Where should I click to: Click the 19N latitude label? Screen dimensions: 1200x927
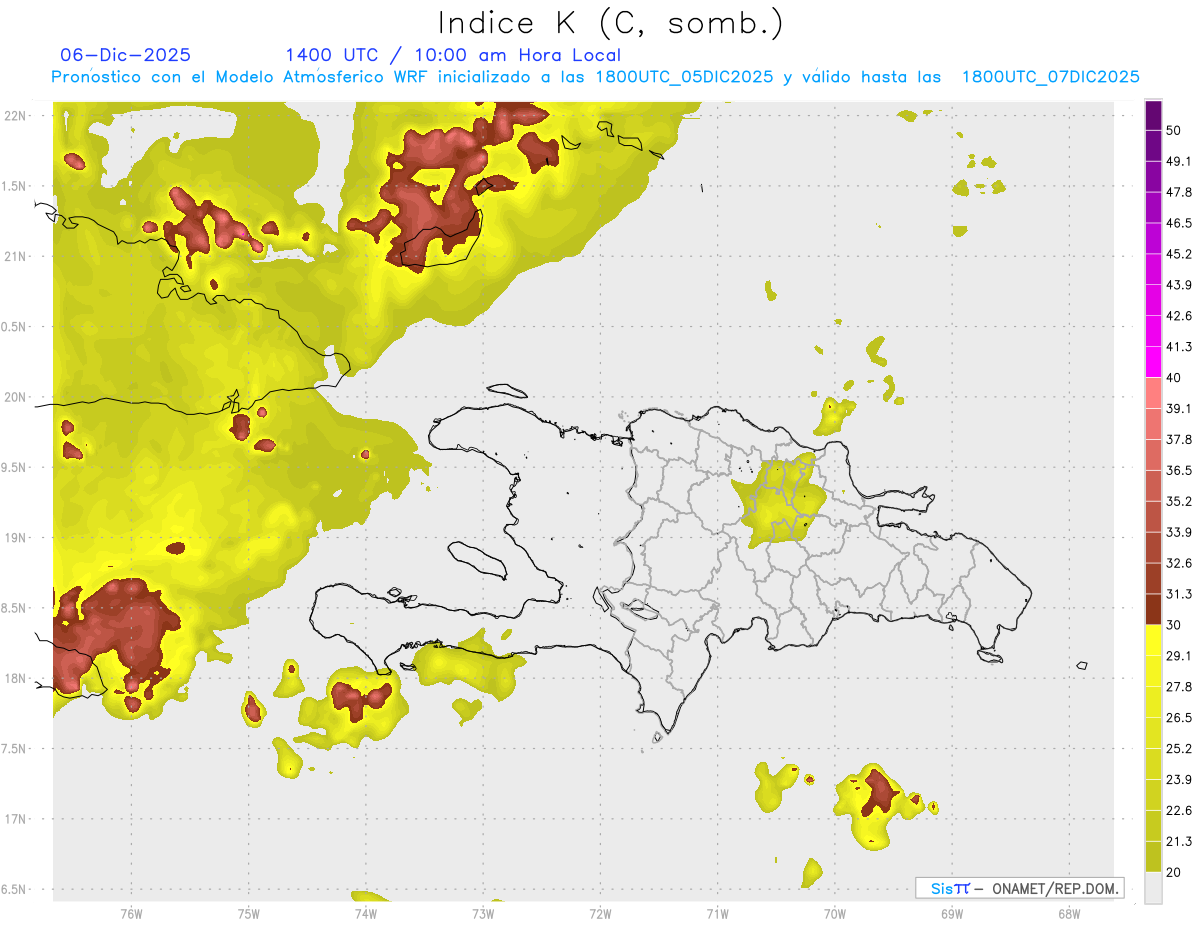[x=14, y=538]
